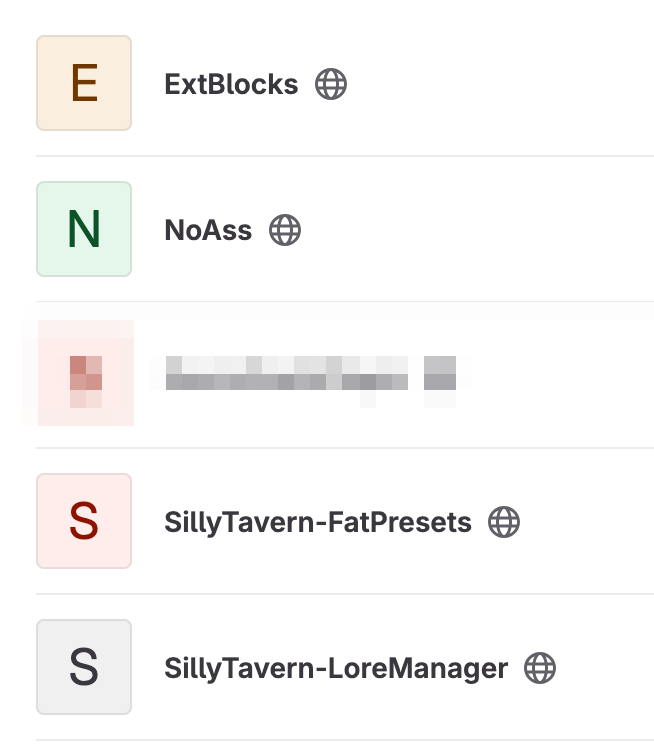The height and width of the screenshot is (744, 654).
Task: Select the ExtBlocks list row
Action: (345, 83)
